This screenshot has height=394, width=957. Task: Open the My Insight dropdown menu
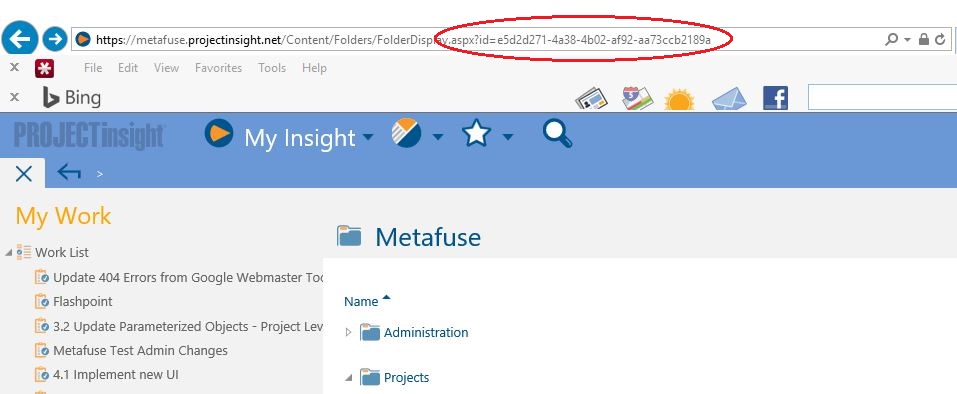point(368,137)
